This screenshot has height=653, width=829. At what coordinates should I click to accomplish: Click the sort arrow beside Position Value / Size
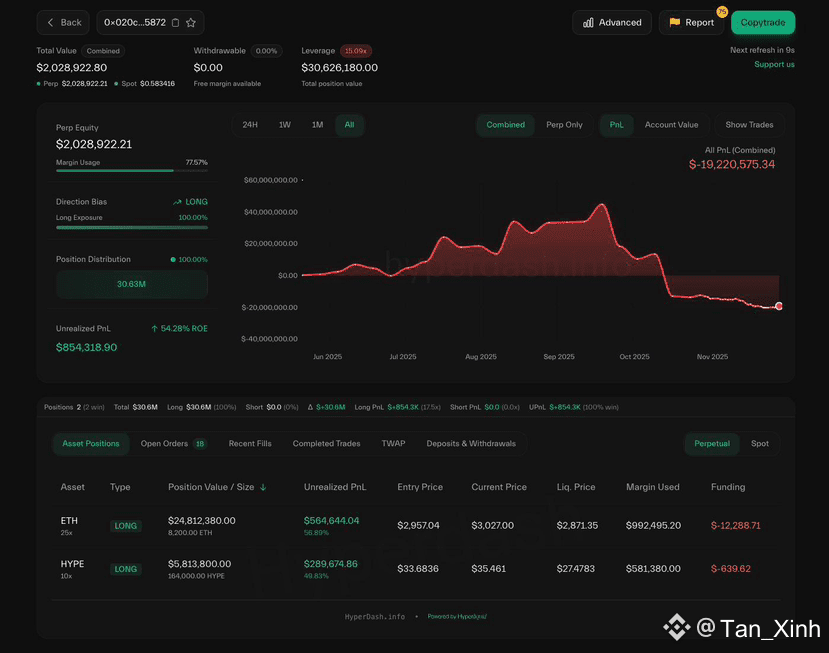point(263,487)
